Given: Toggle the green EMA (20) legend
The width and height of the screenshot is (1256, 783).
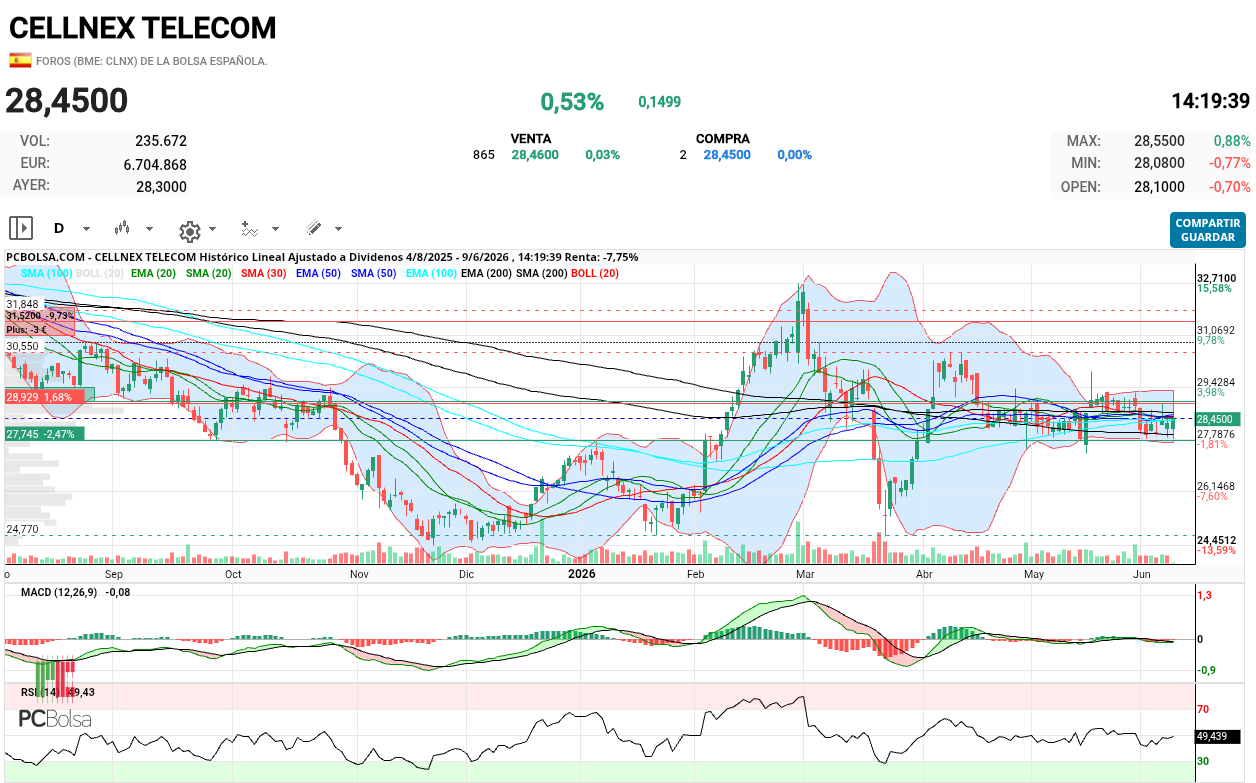Looking at the screenshot, I should 155,273.
